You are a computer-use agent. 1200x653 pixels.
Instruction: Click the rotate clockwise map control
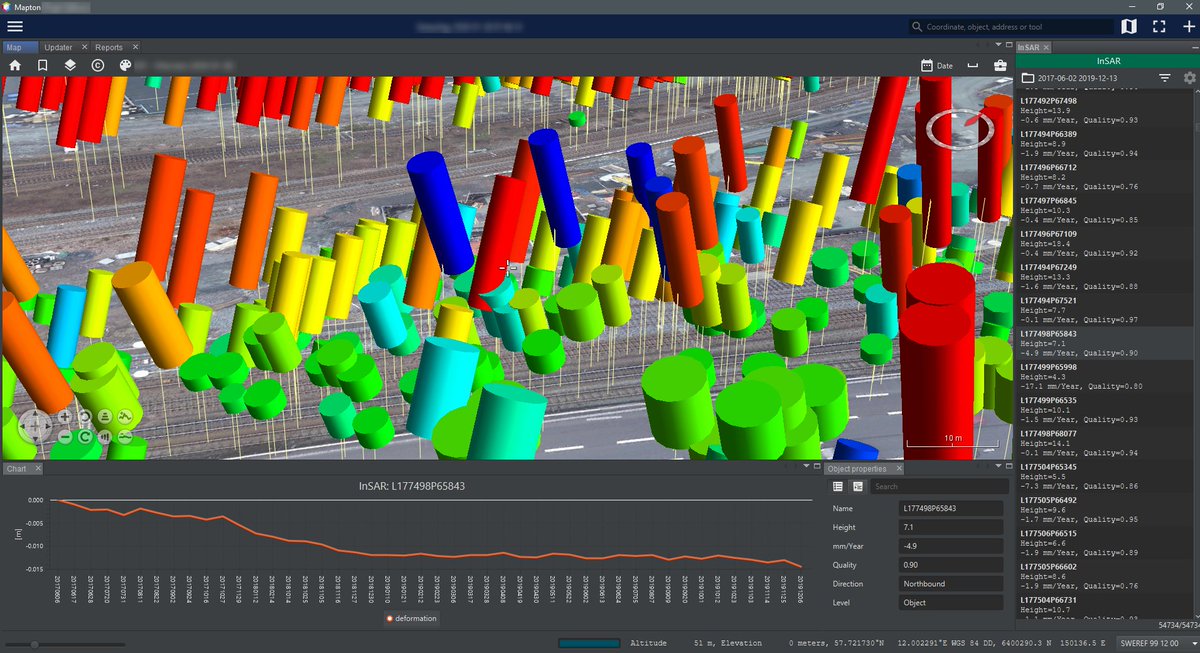85,437
